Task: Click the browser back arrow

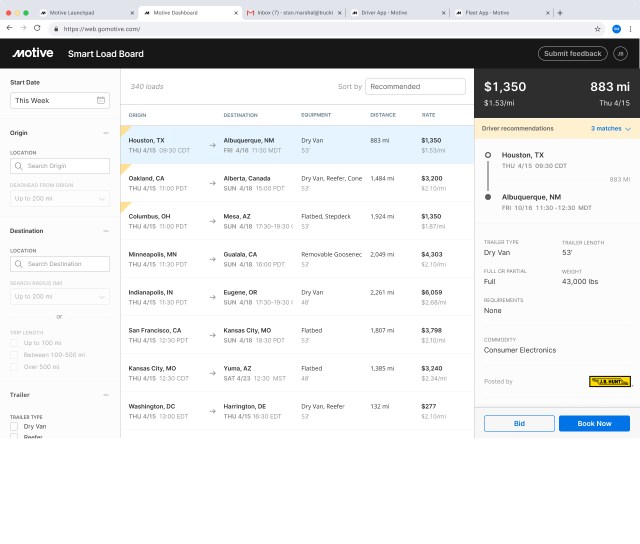Action: click(x=10, y=29)
